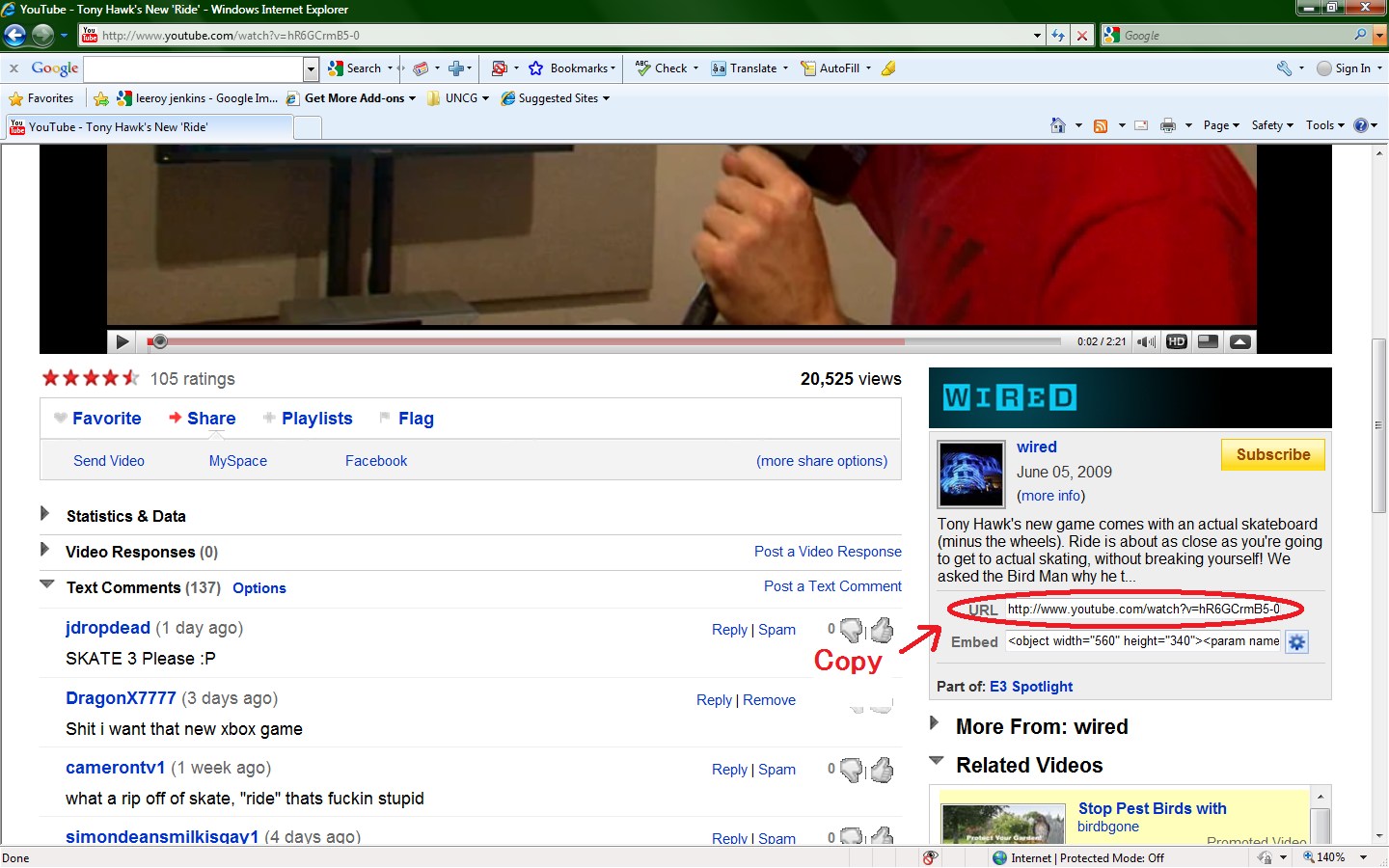Share the video to Facebook

376,461
